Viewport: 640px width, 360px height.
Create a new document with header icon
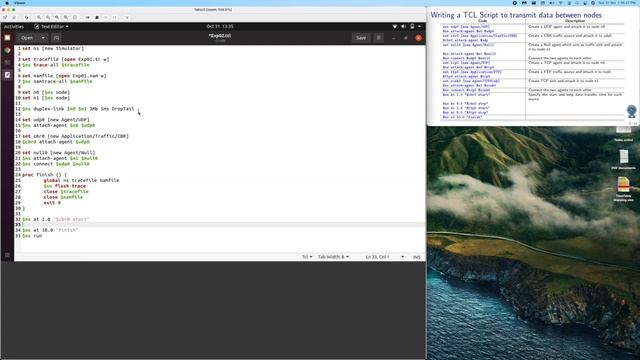pos(56,38)
